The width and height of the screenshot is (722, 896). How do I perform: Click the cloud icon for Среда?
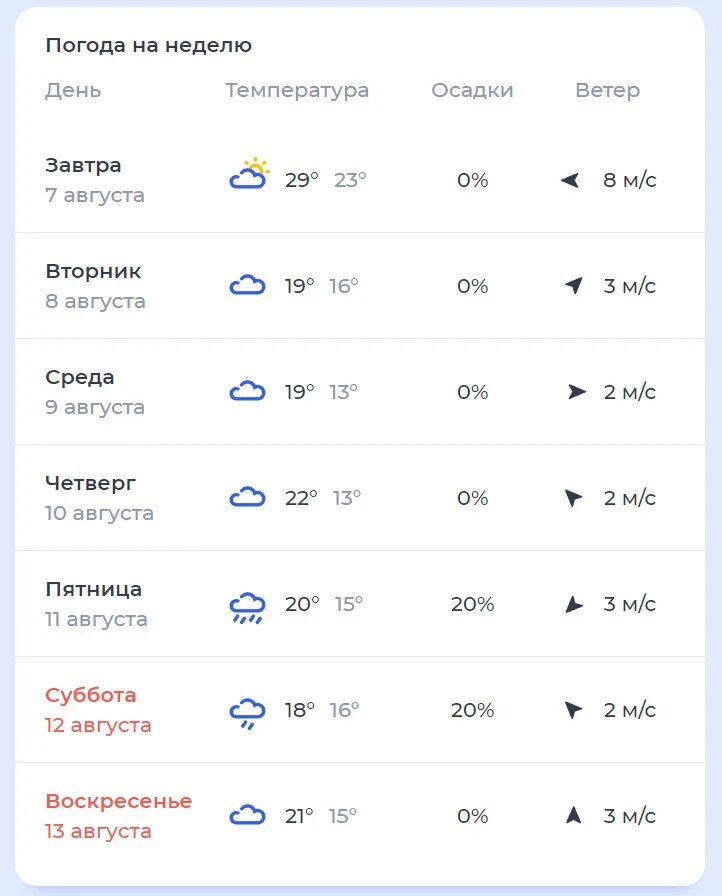click(247, 392)
